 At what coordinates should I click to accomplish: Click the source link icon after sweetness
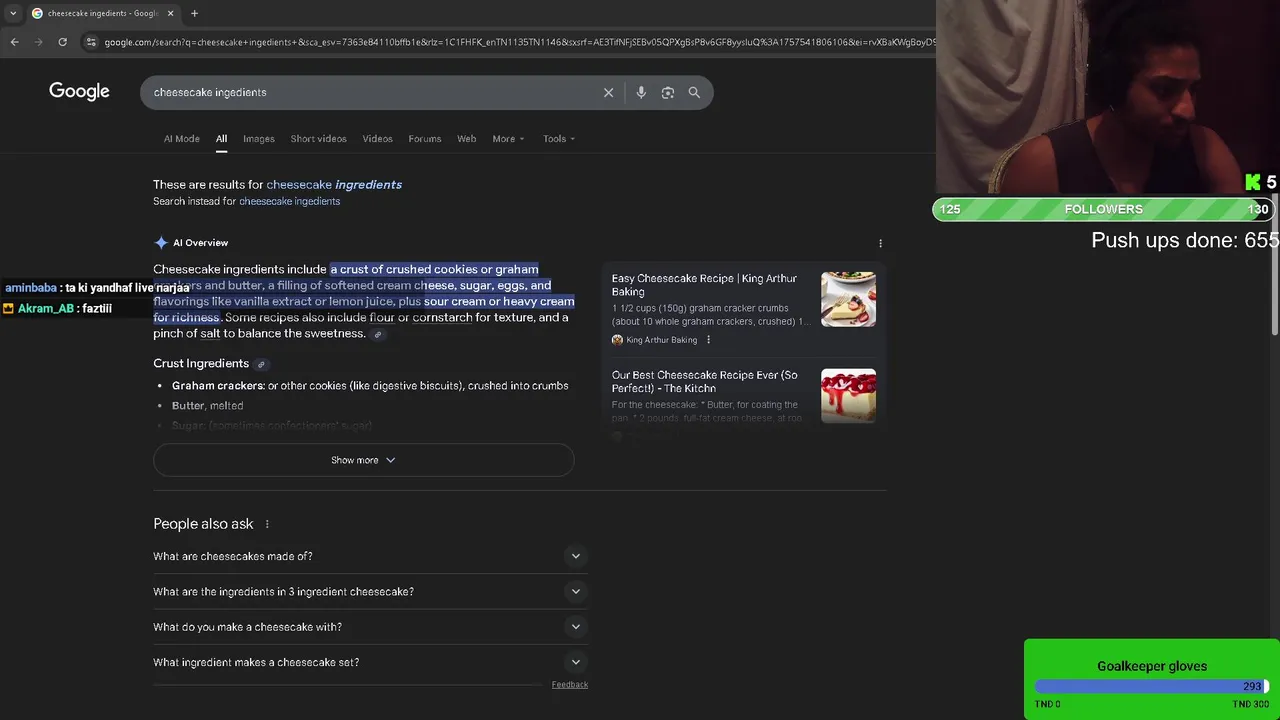377,334
